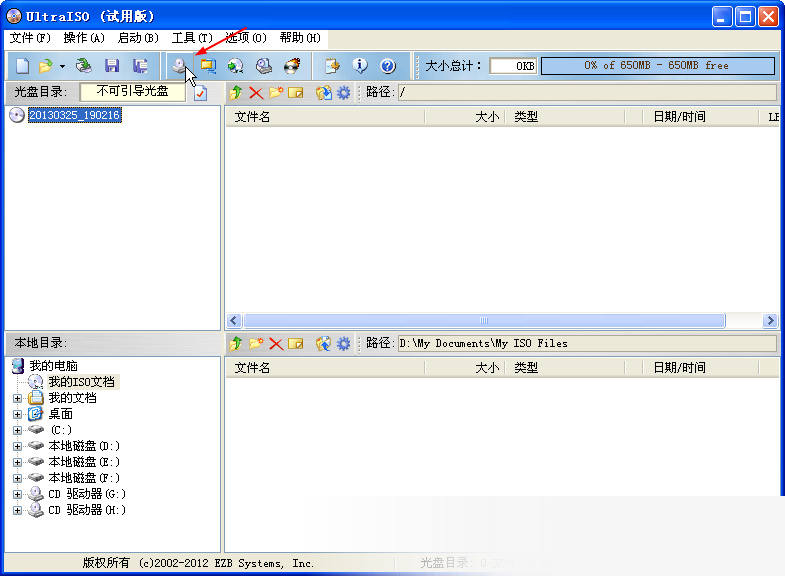The image size is (785, 576).
Task: Open the 选项(O) menu
Action: click(246, 38)
